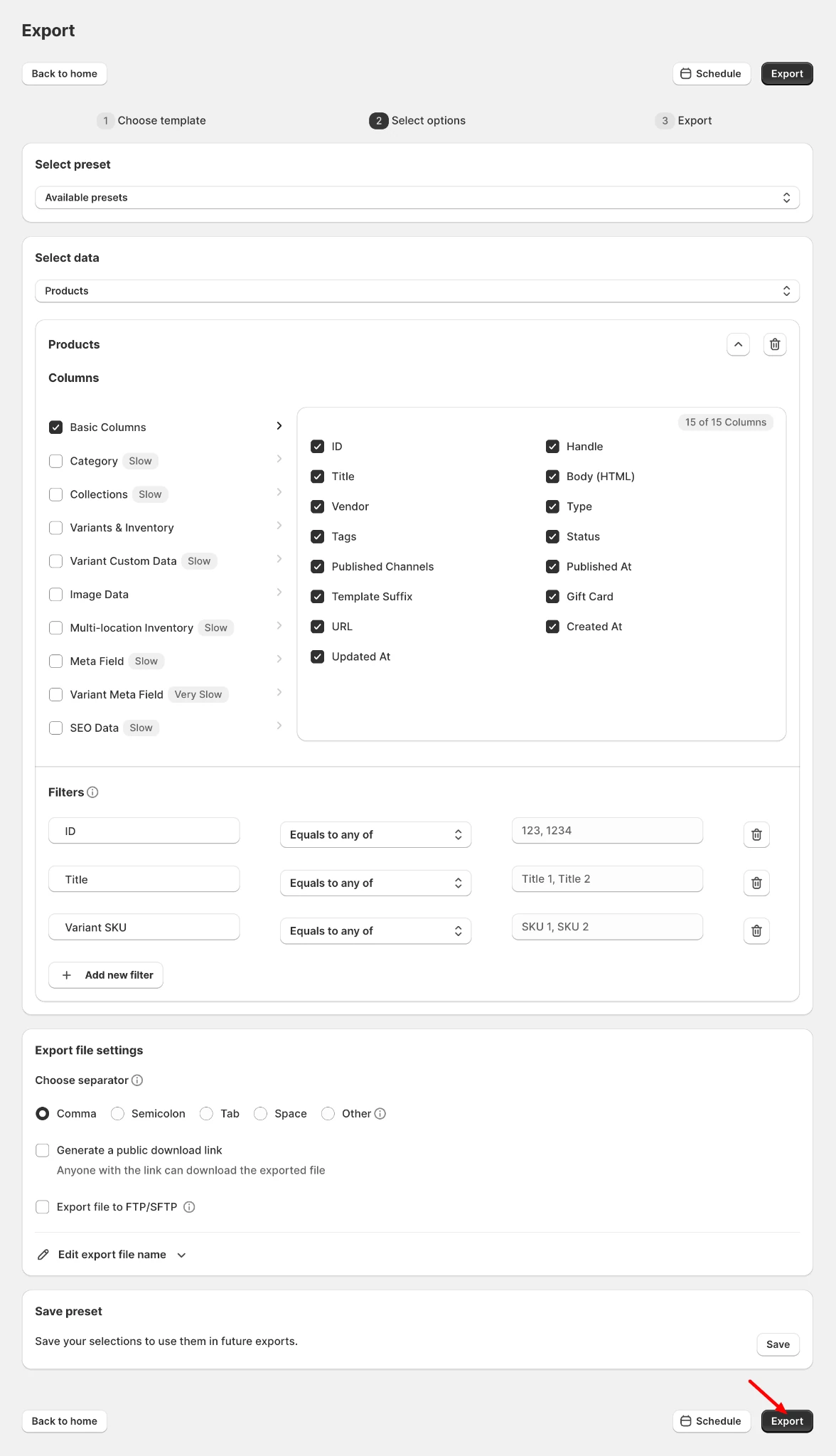Uncheck the Updated At column
This screenshot has width=836, height=1456.
(318, 657)
